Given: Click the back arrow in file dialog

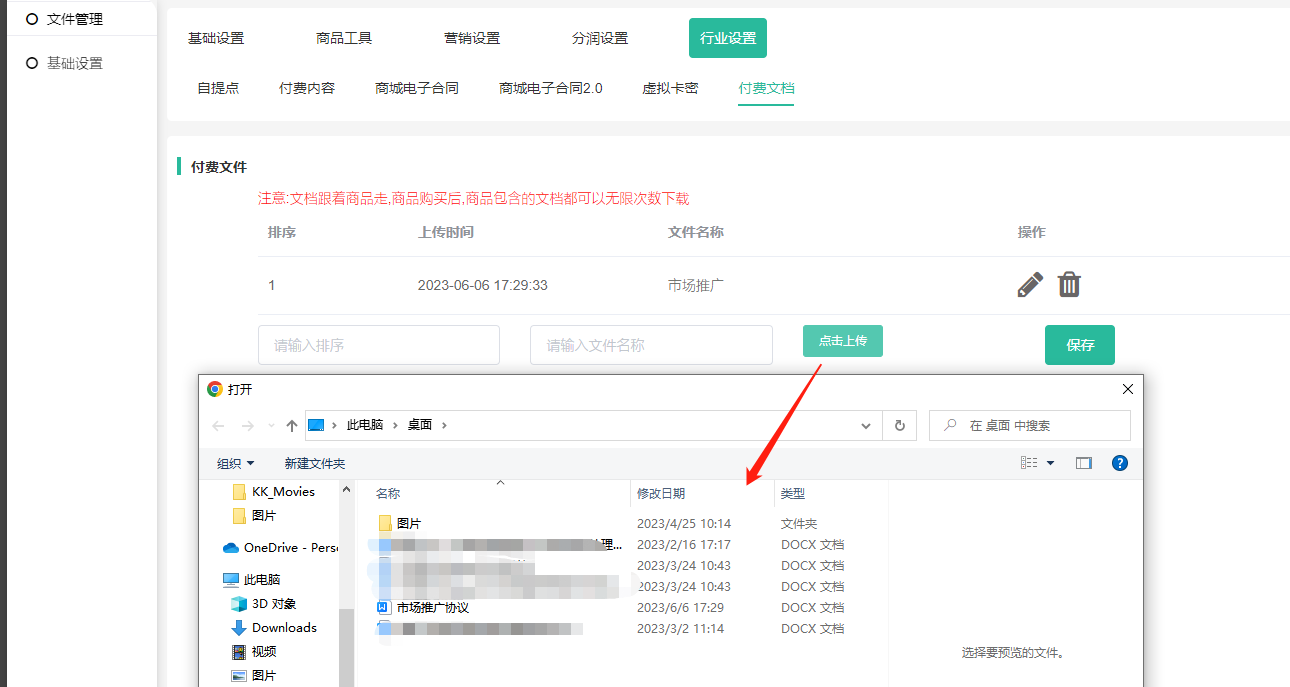Looking at the screenshot, I should (219, 425).
